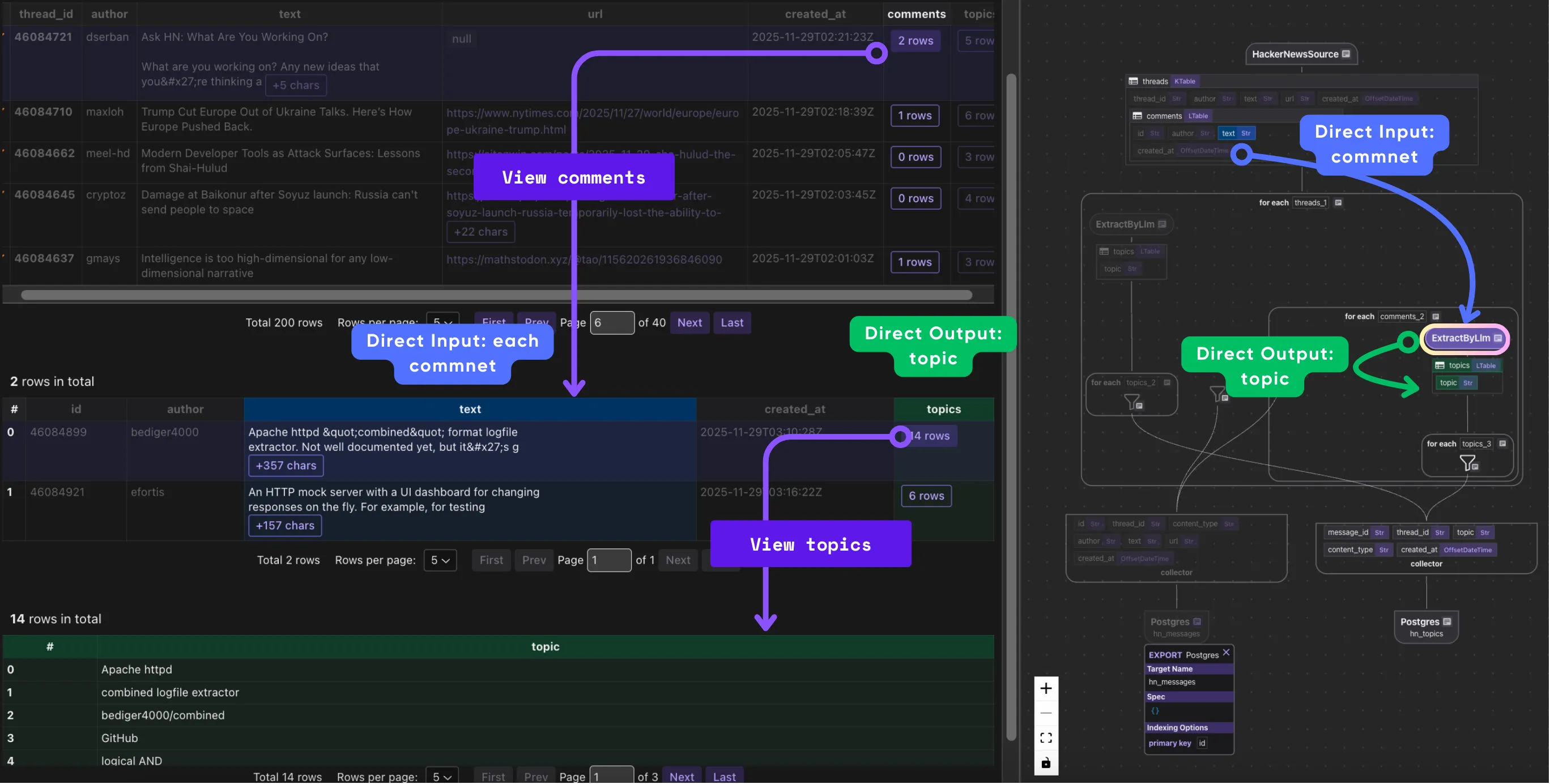Open 6 rows topics for efortis comment
Screen dimensions: 1550x784
926,496
